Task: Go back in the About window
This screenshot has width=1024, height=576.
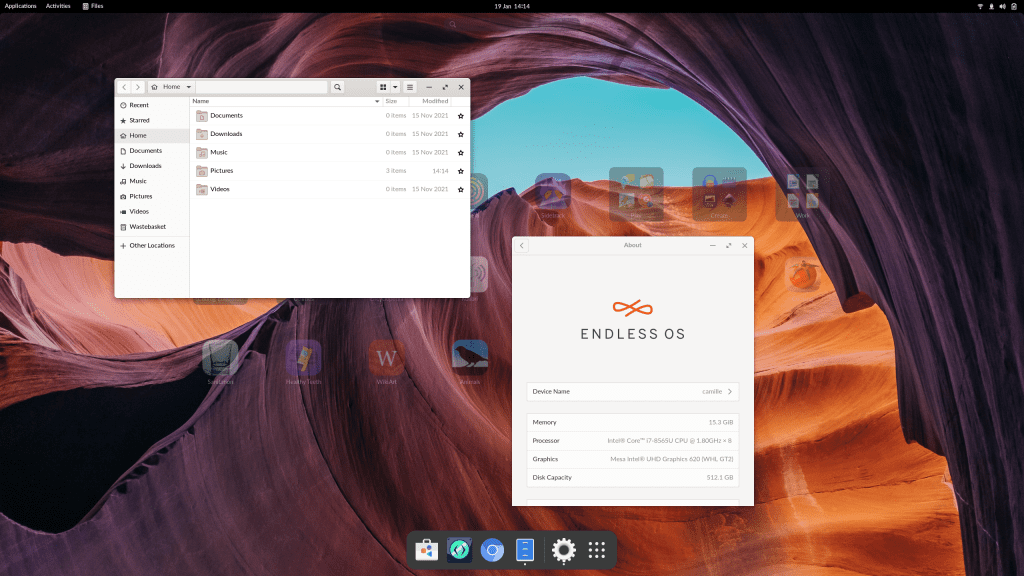Action: pos(522,246)
